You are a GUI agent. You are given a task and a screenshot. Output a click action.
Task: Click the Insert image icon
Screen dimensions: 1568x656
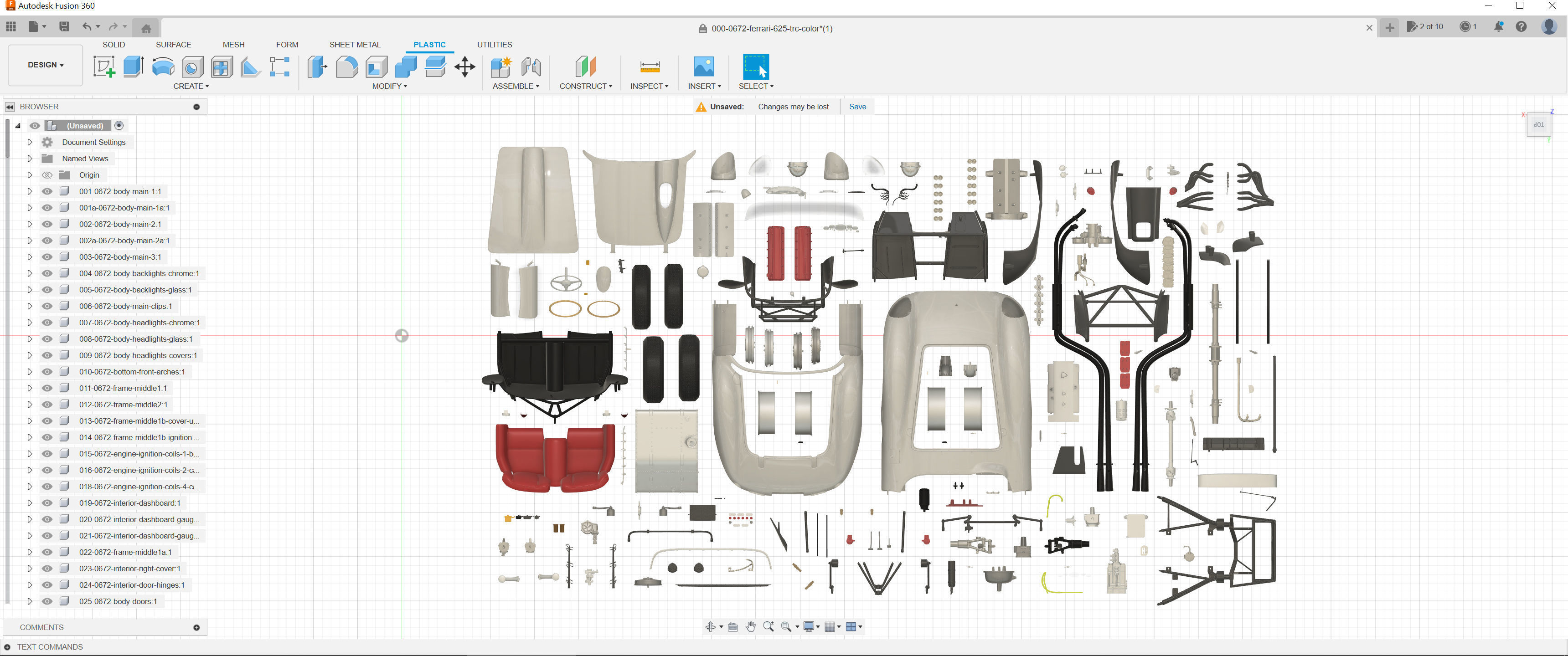[x=704, y=67]
